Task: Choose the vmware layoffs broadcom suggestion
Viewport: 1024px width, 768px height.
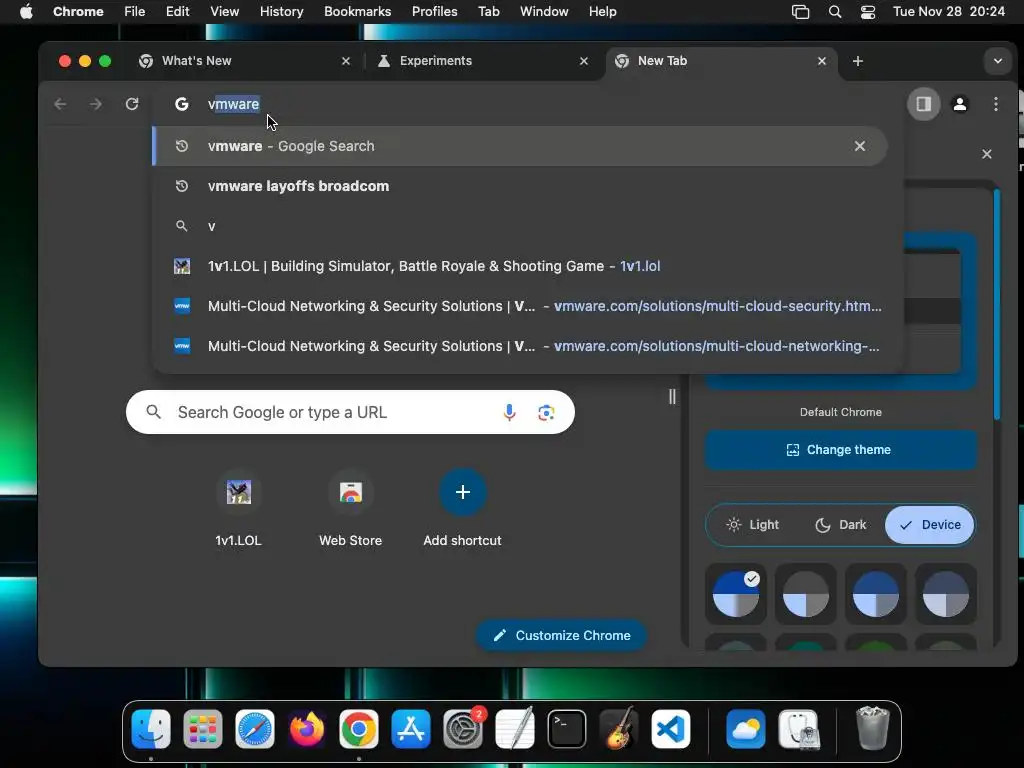Action: (519, 186)
